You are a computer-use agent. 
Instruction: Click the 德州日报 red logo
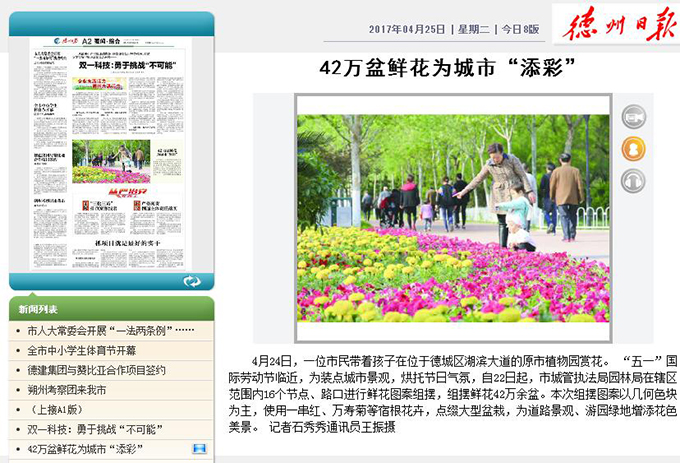click(614, 24)
